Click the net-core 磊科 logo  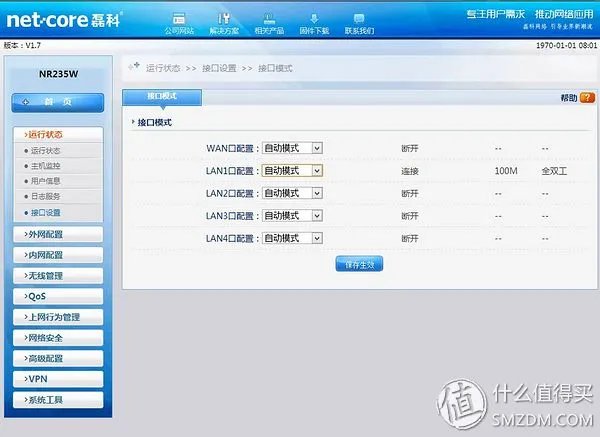[x=64, y=20]
